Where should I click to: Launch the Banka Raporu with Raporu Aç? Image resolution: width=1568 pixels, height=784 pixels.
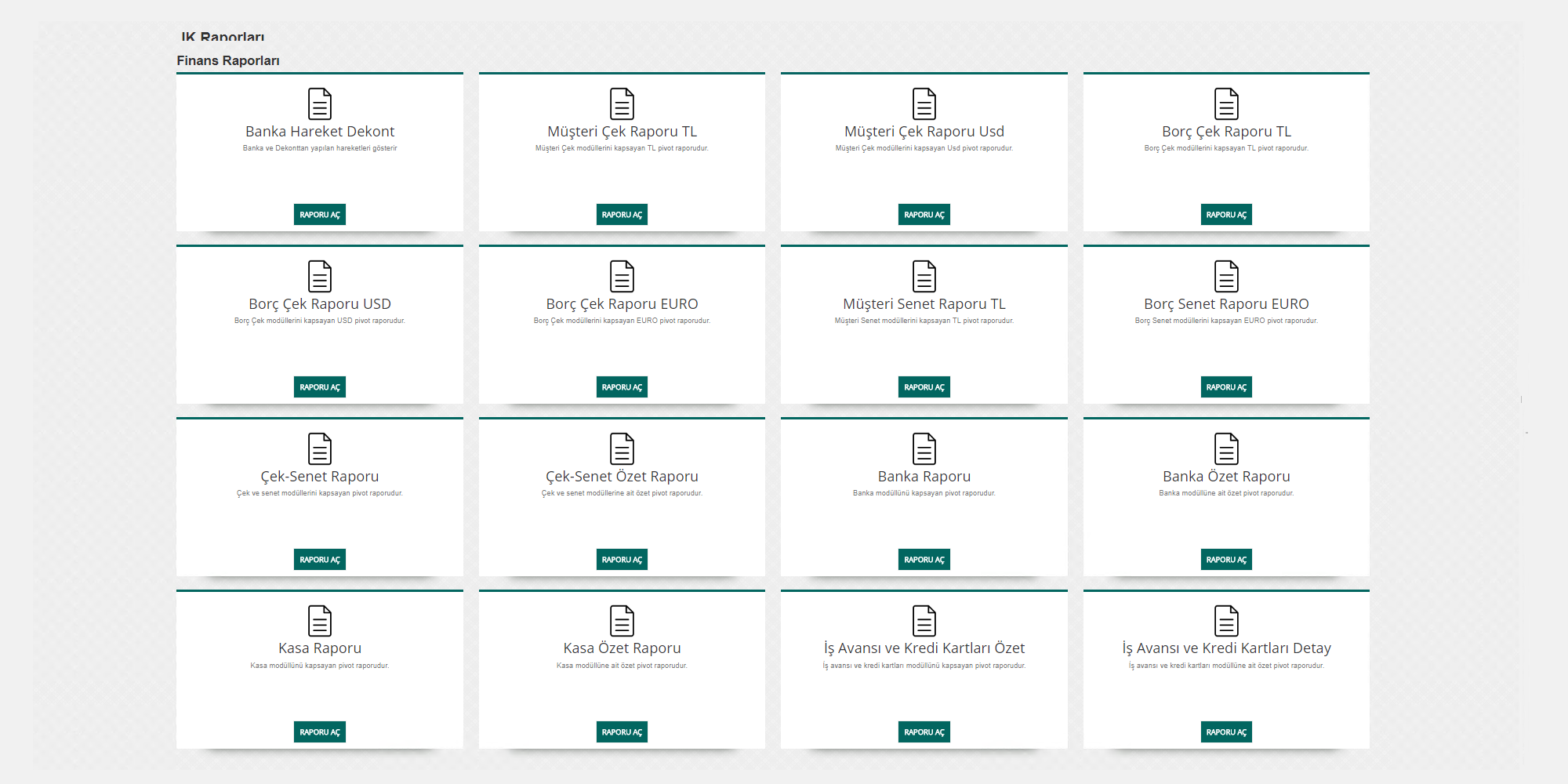(x=924, y=560)
